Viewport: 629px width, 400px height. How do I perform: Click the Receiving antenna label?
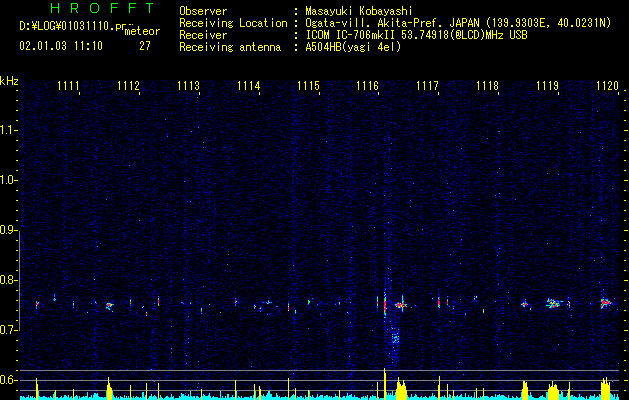click(x=230, y=47)
